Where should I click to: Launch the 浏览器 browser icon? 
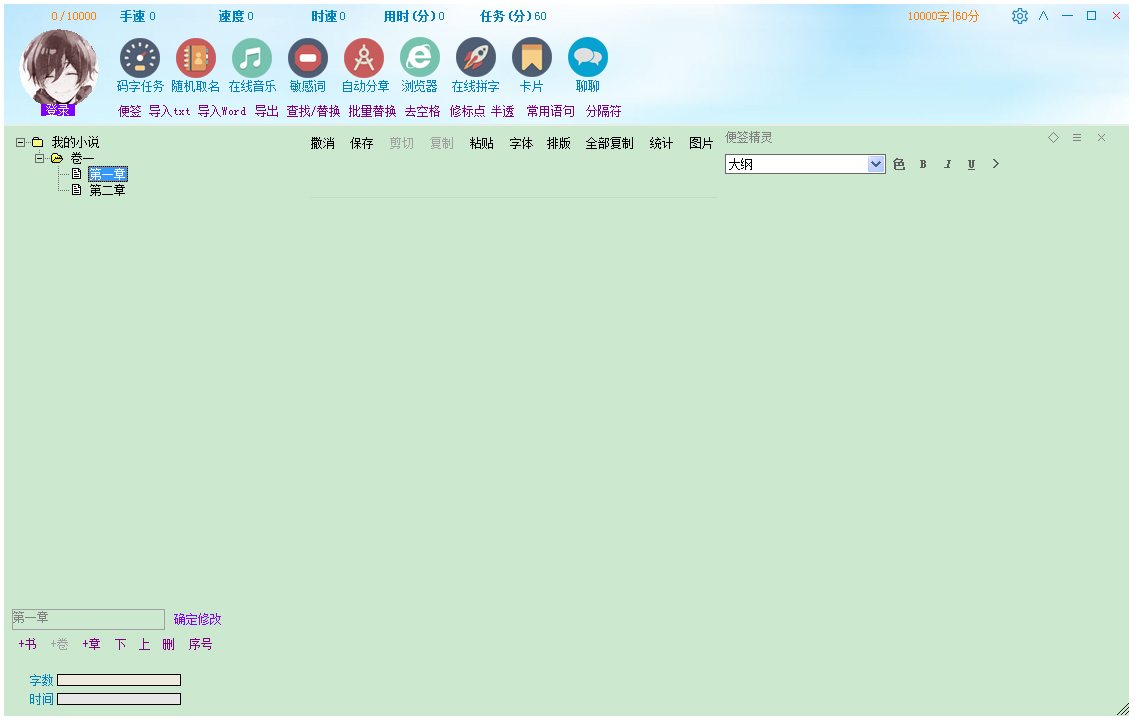pyautogui.click(x=420, y=58)
